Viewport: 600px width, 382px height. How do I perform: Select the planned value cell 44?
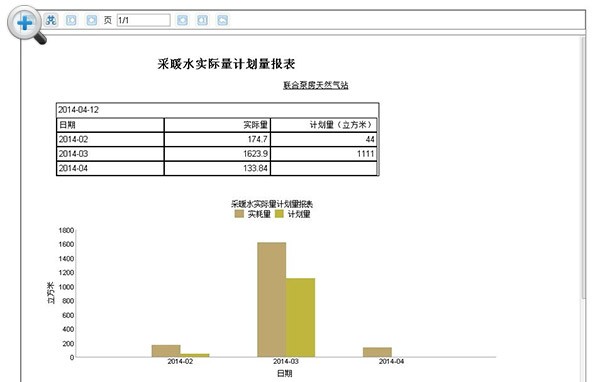[x=324, y=139]
